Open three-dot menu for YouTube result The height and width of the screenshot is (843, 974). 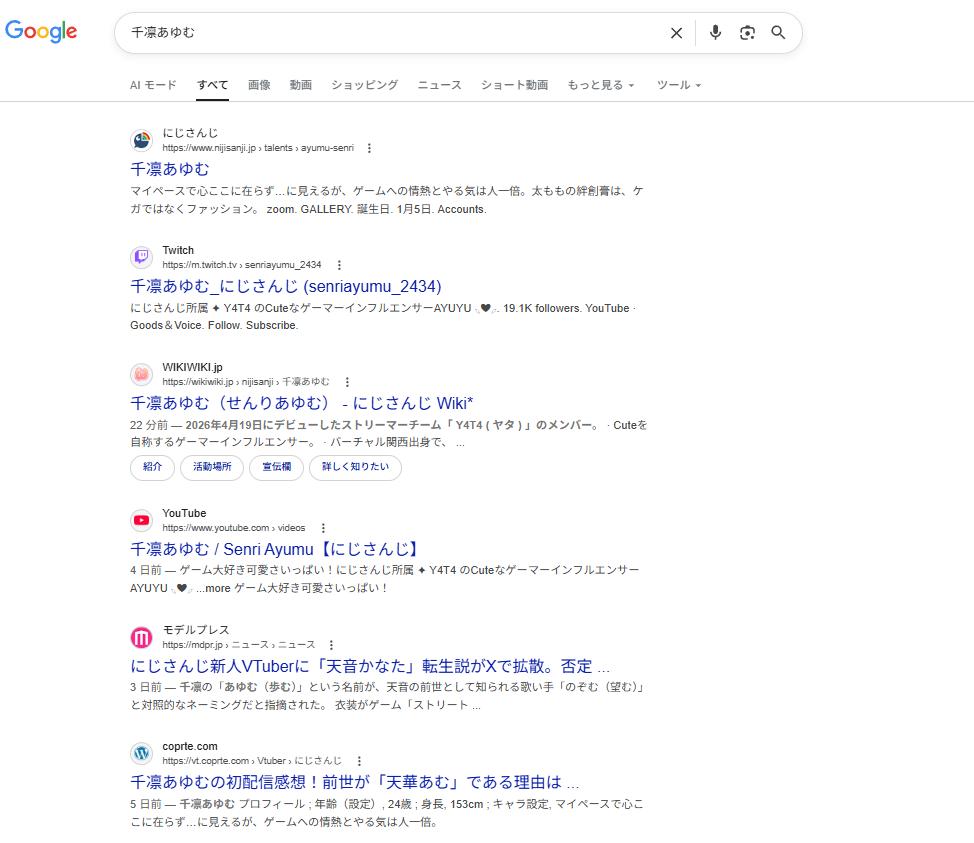point(323,528)
